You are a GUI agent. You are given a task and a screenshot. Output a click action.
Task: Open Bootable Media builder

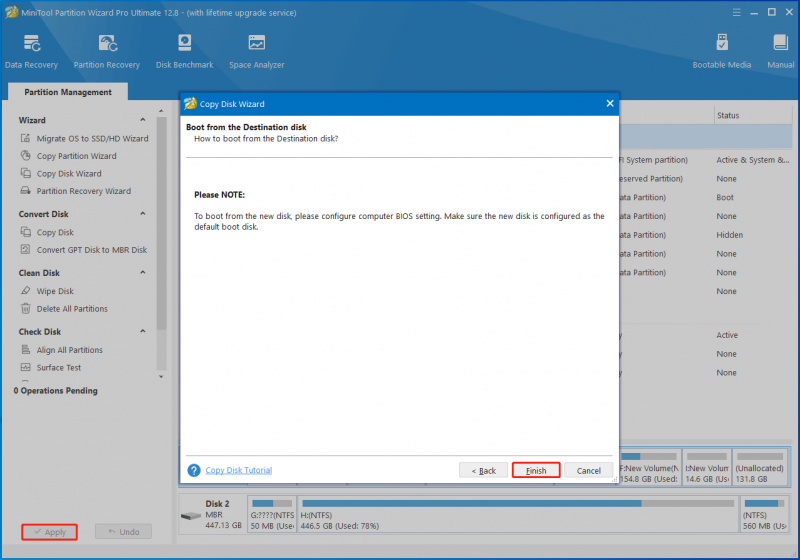pyautogui.click(x=721, y=52)
